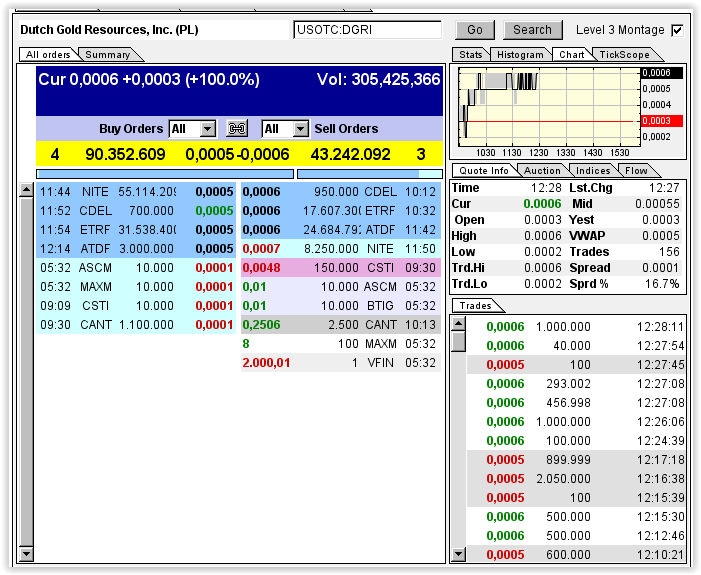Open the Indices tab
The width and height of the screenshot is (701, 575).
593,171
